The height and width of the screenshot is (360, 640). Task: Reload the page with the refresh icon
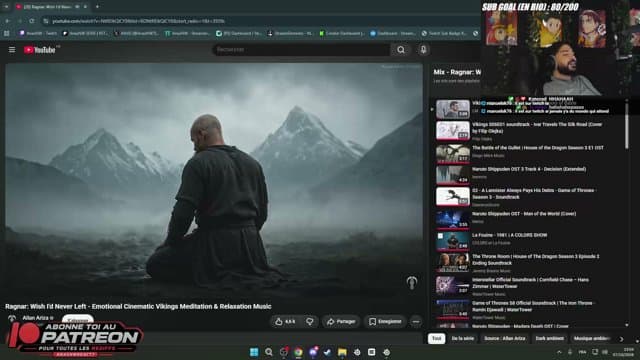pyautogui.click(x=32, y=21)
